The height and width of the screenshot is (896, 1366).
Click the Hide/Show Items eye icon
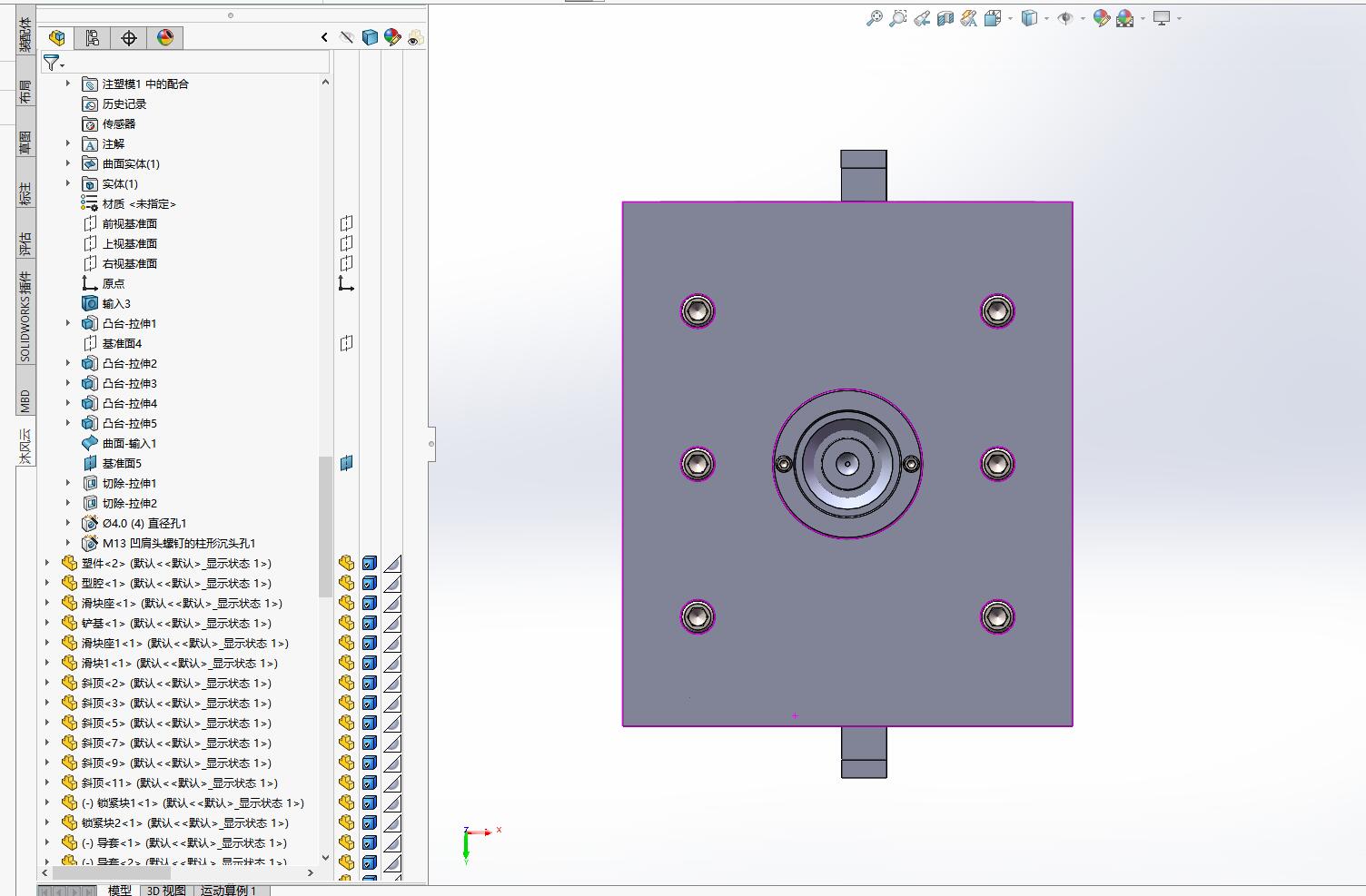[1065, 18]
